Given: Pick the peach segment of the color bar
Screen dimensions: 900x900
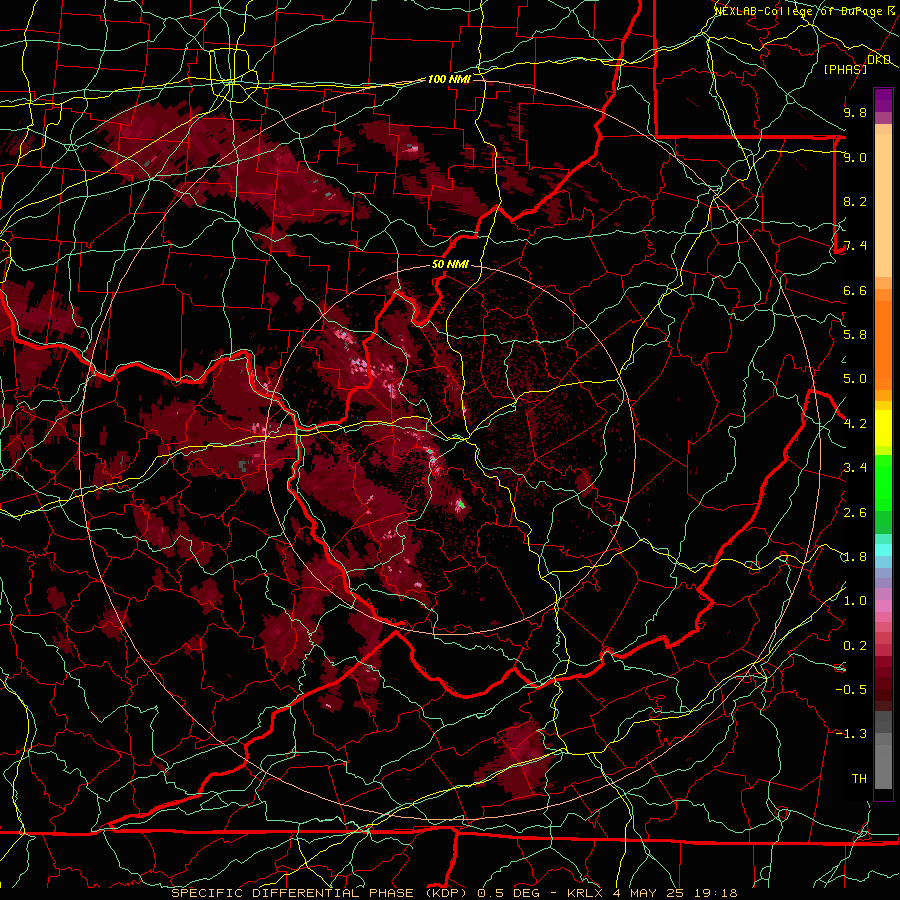Looking at the screenshot, I should 883,207.
